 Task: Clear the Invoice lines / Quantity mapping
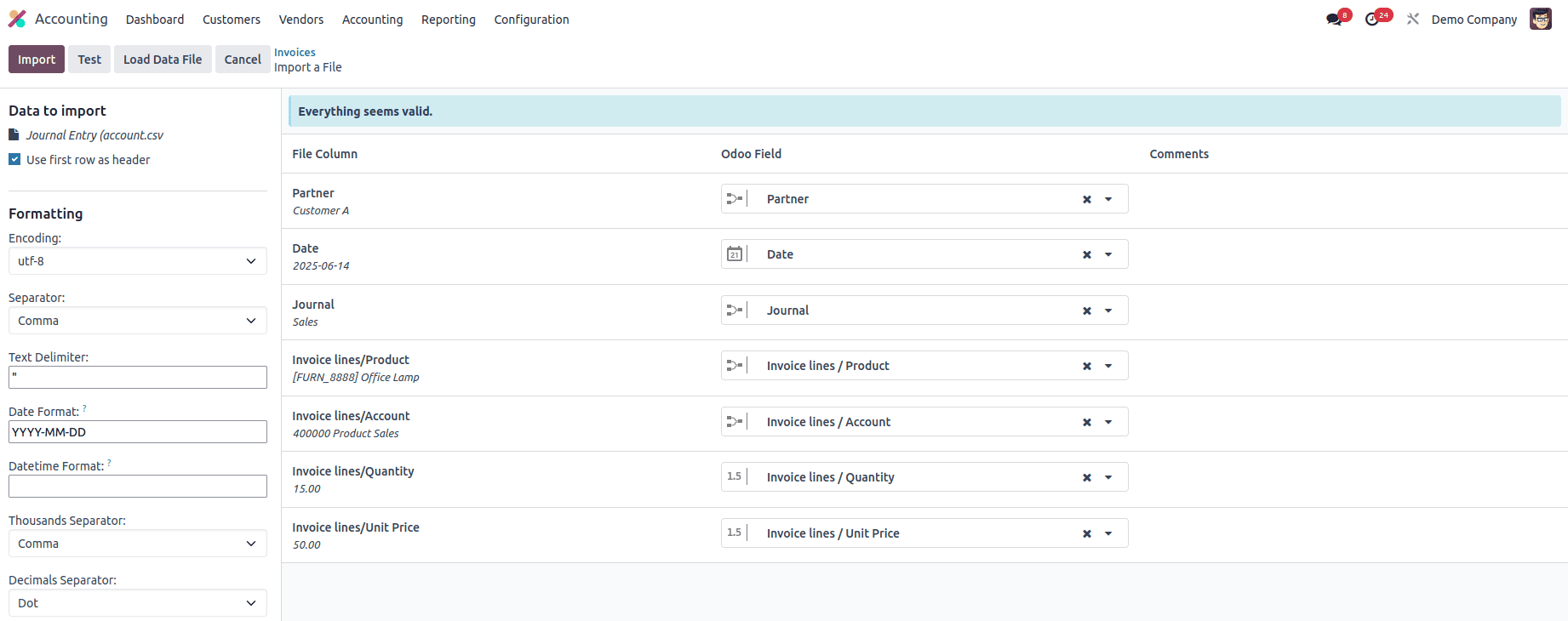point(1087,477)
